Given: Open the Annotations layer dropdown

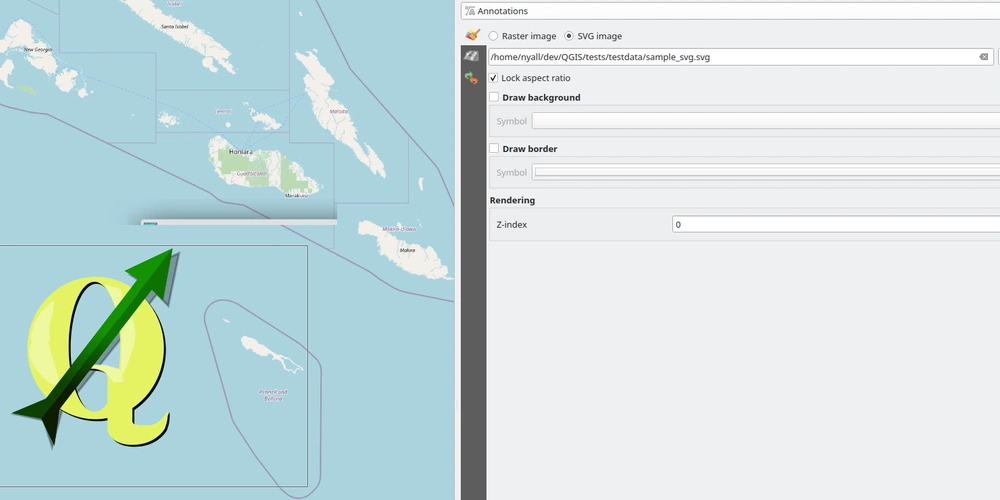Looking at the screenshot, I should [x=730, y=11].
